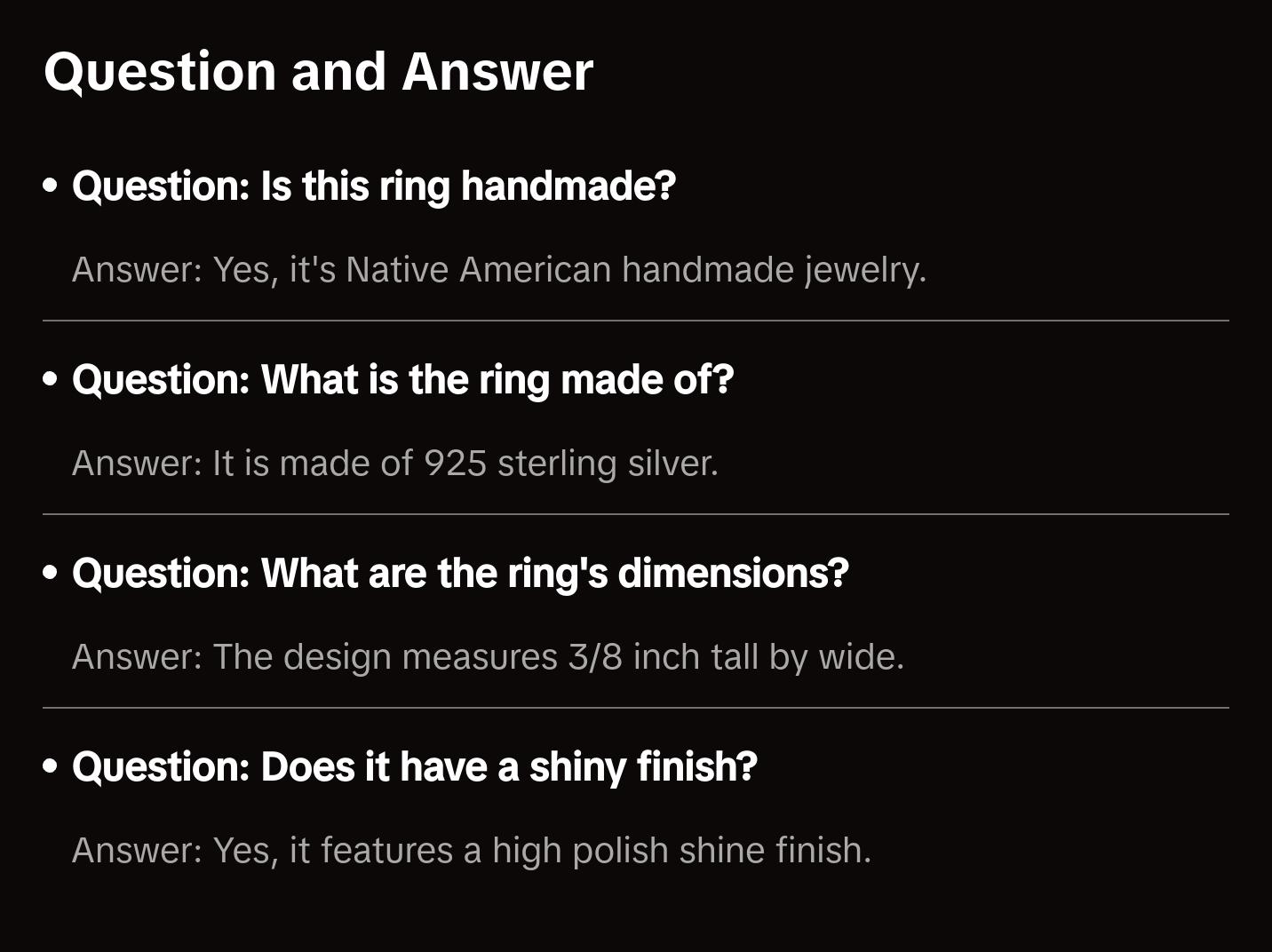Click the word "Question:" before "What are the ring's"
The height and width of the screenshot is (952, 1272).
coord(161,574)
